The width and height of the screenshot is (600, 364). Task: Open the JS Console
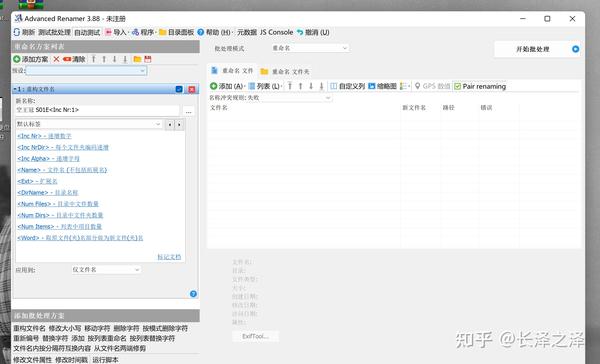(x=276, y=32)
